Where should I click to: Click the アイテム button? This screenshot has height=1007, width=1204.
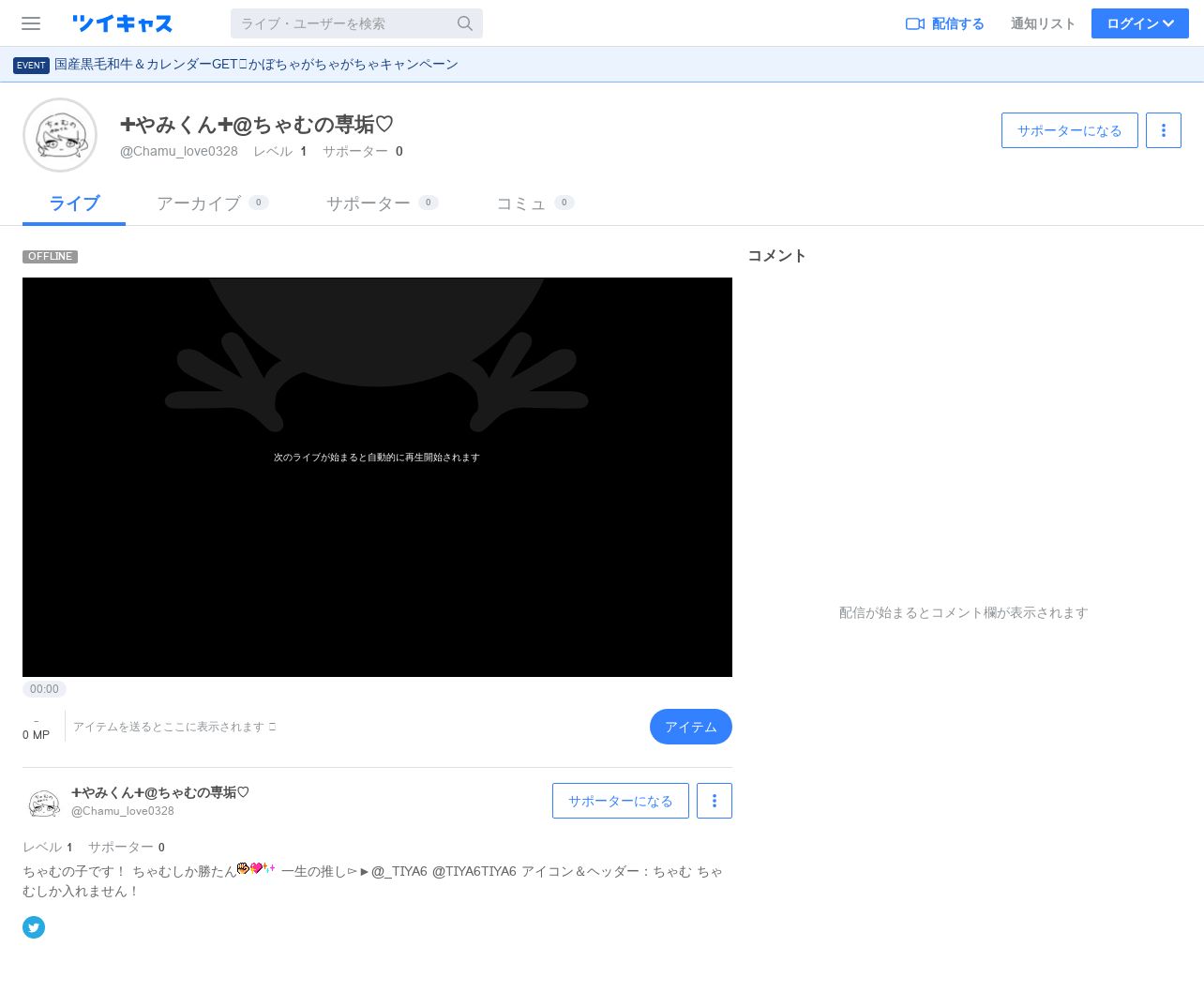pyautogui.click(x=691, y=727)
